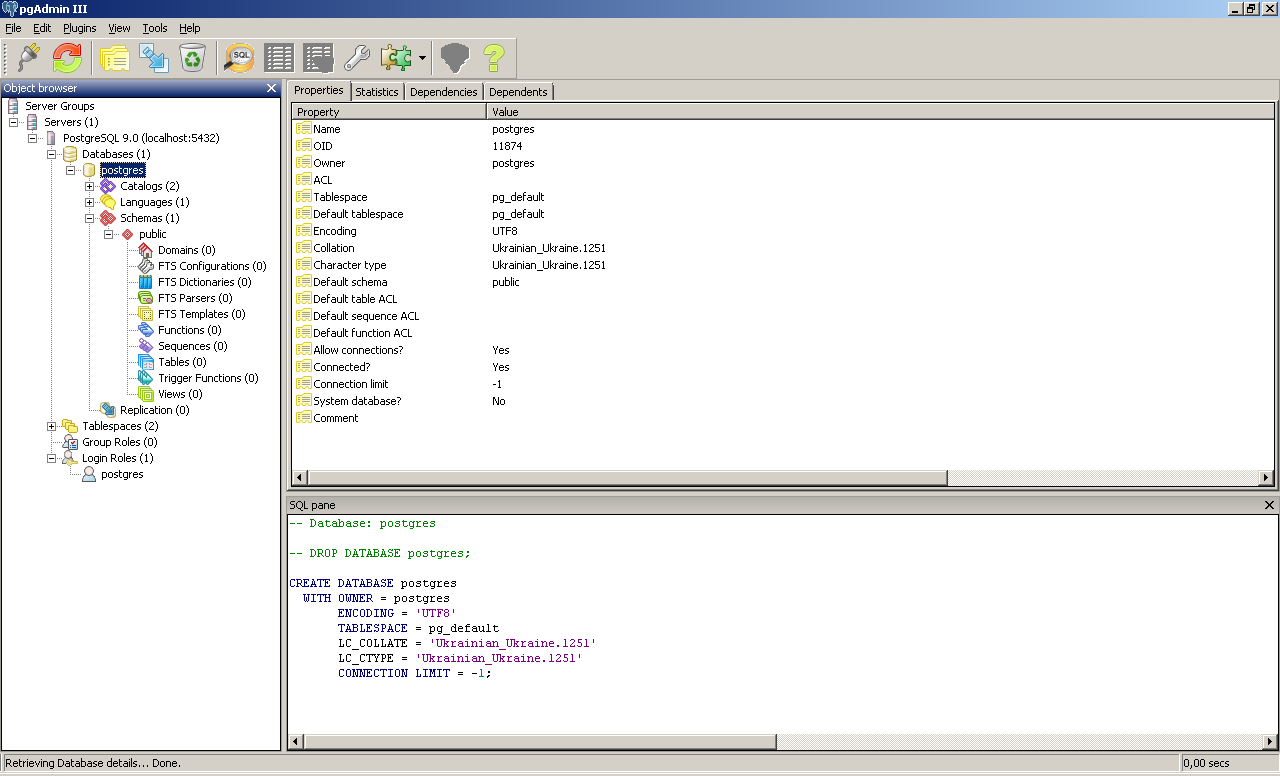Close the SQL pane
The width and height of the screenshot is (1280, 776).
tap(1270, 505)
